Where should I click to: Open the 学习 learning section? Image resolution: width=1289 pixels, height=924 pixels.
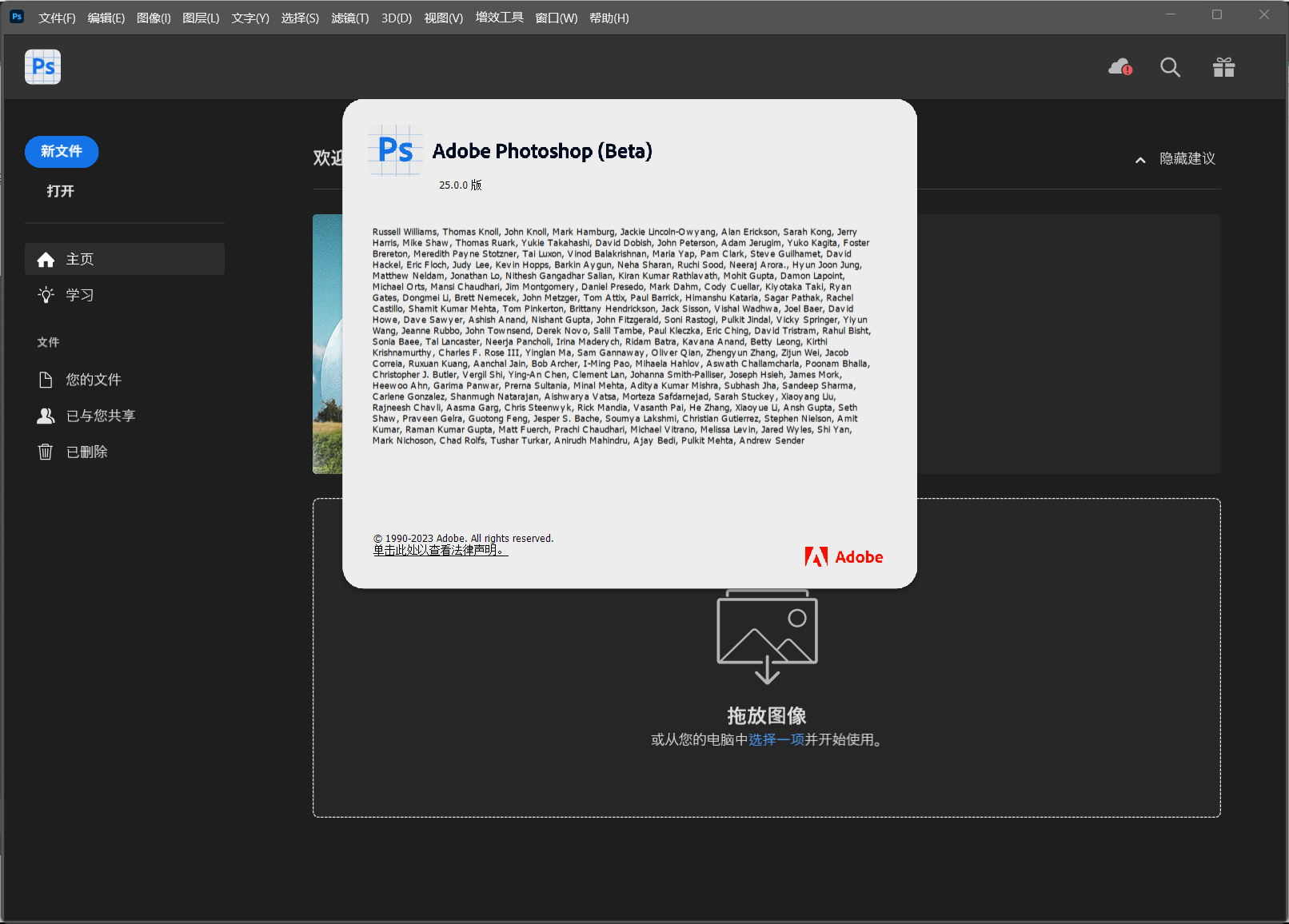(x=78, y=294)
